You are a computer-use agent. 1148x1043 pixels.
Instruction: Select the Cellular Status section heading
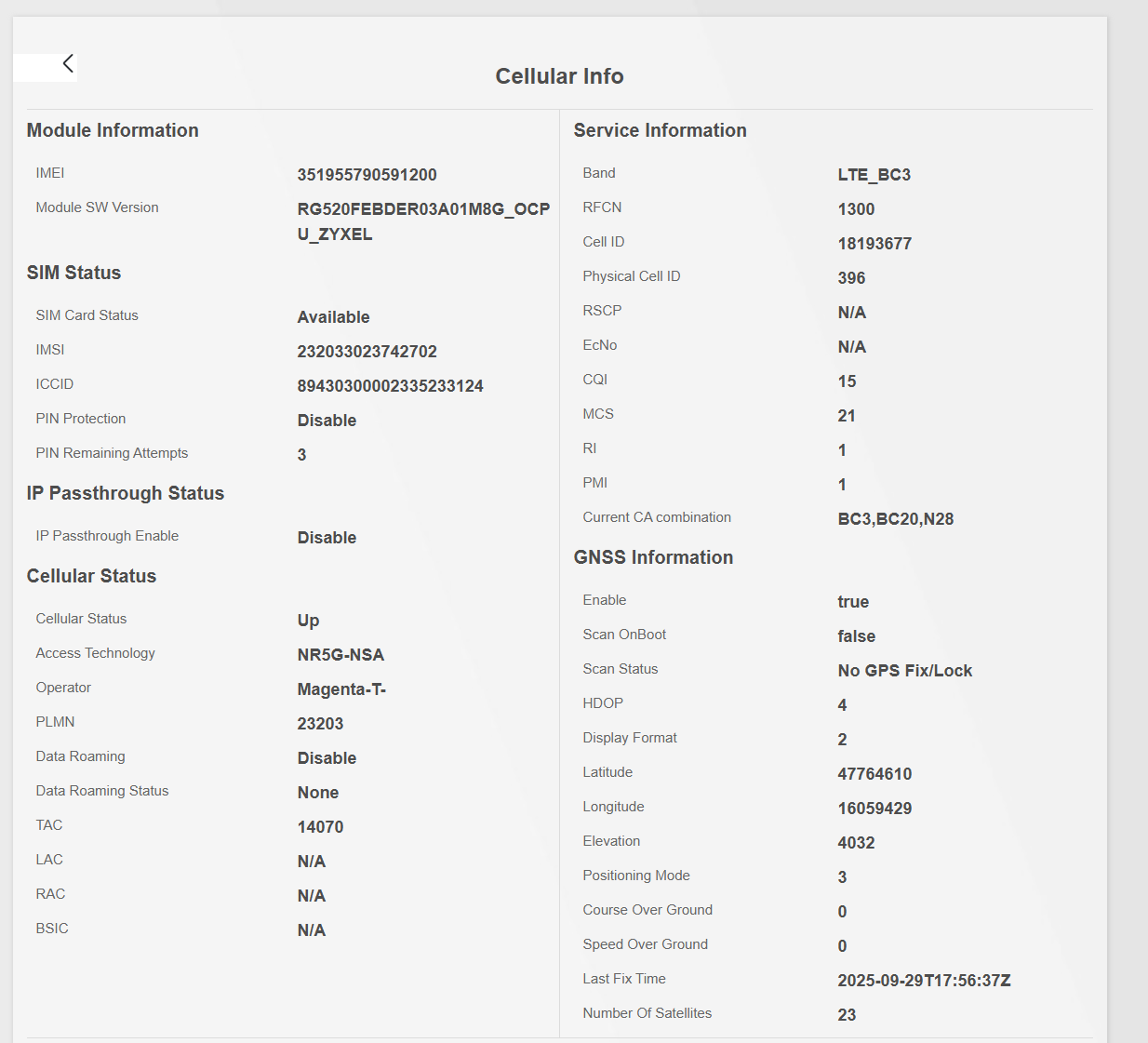click(91, 576)
